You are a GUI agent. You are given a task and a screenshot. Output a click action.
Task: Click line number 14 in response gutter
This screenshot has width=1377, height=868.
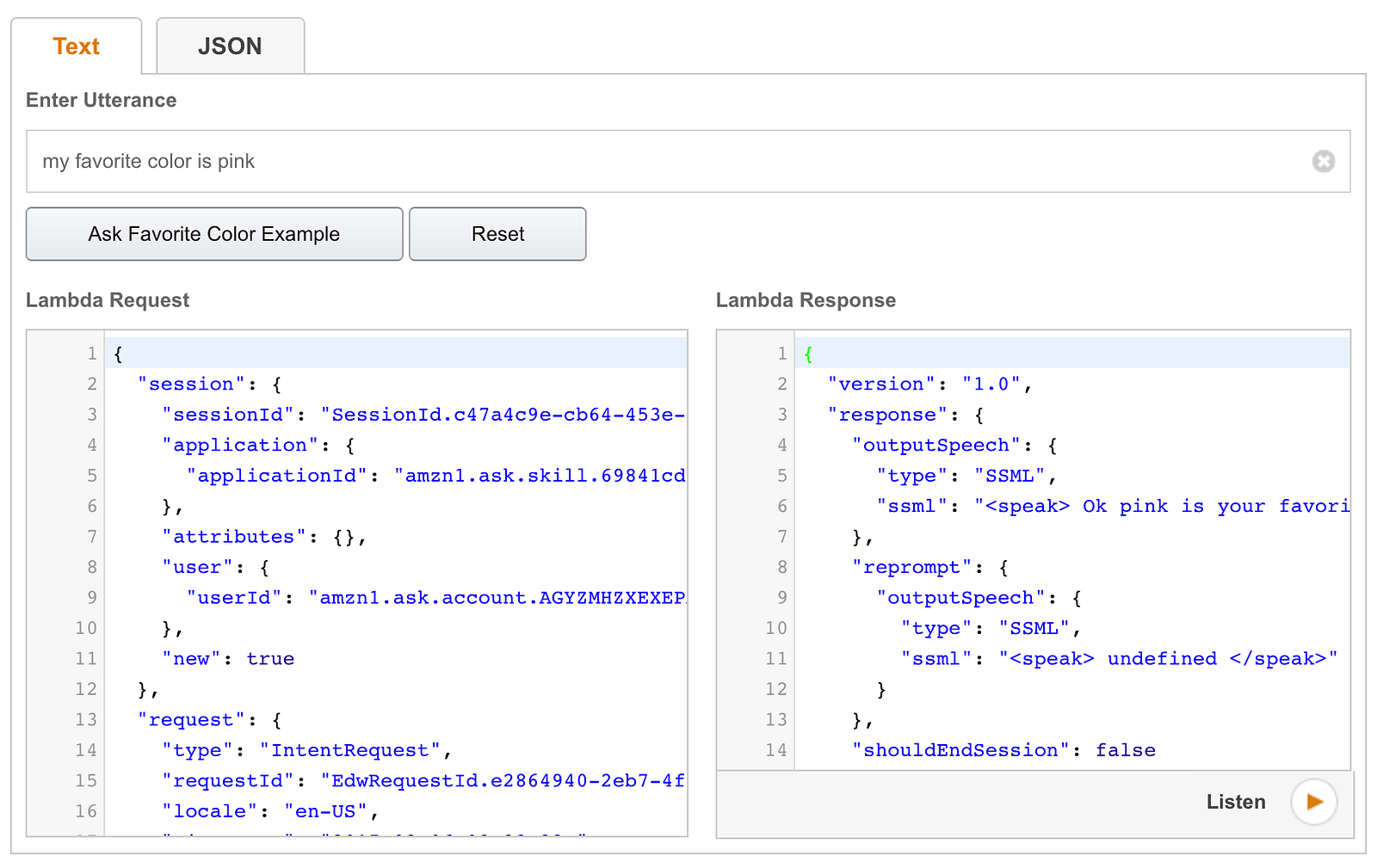pos(776,750)
